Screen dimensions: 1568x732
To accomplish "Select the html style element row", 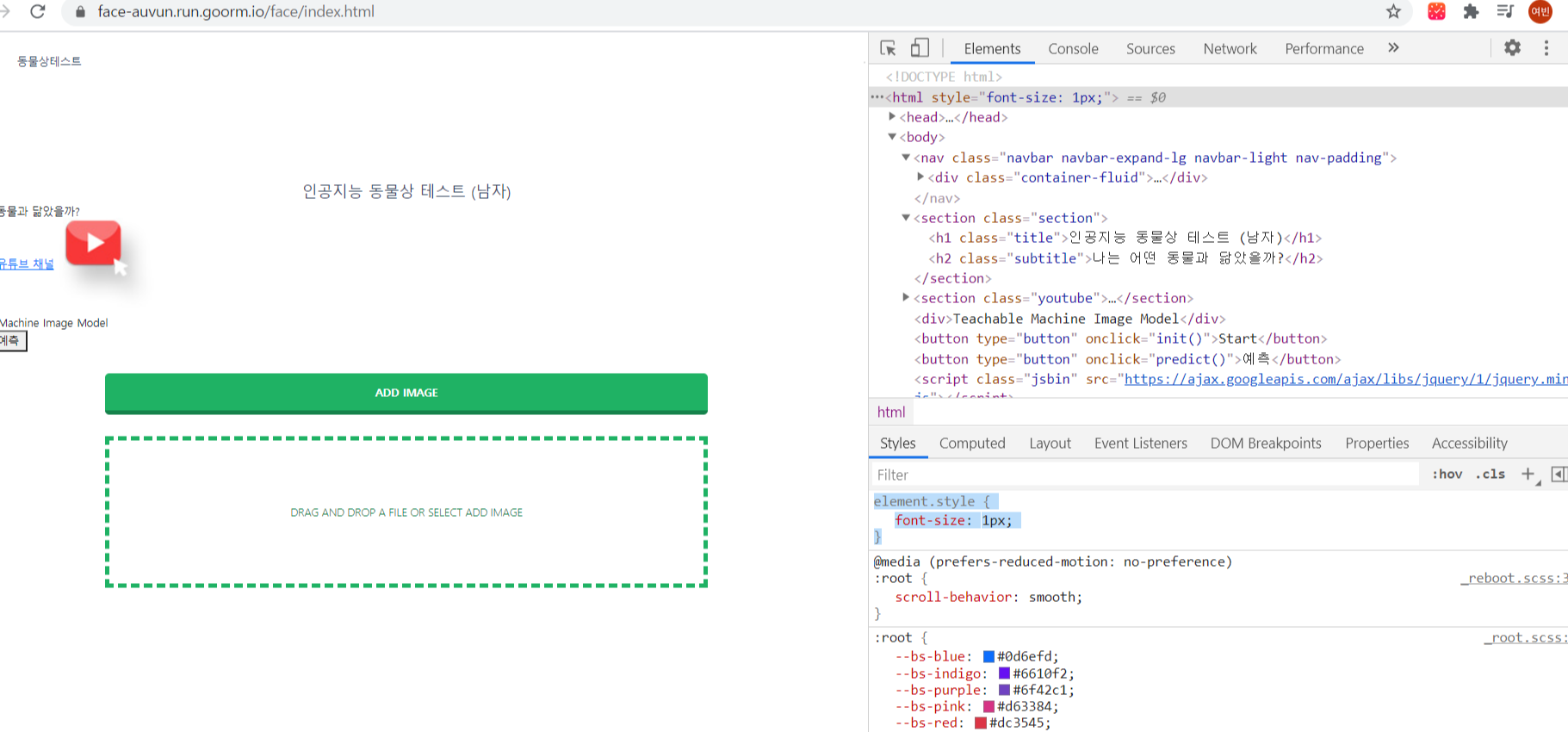I will tap(1218, 97).
